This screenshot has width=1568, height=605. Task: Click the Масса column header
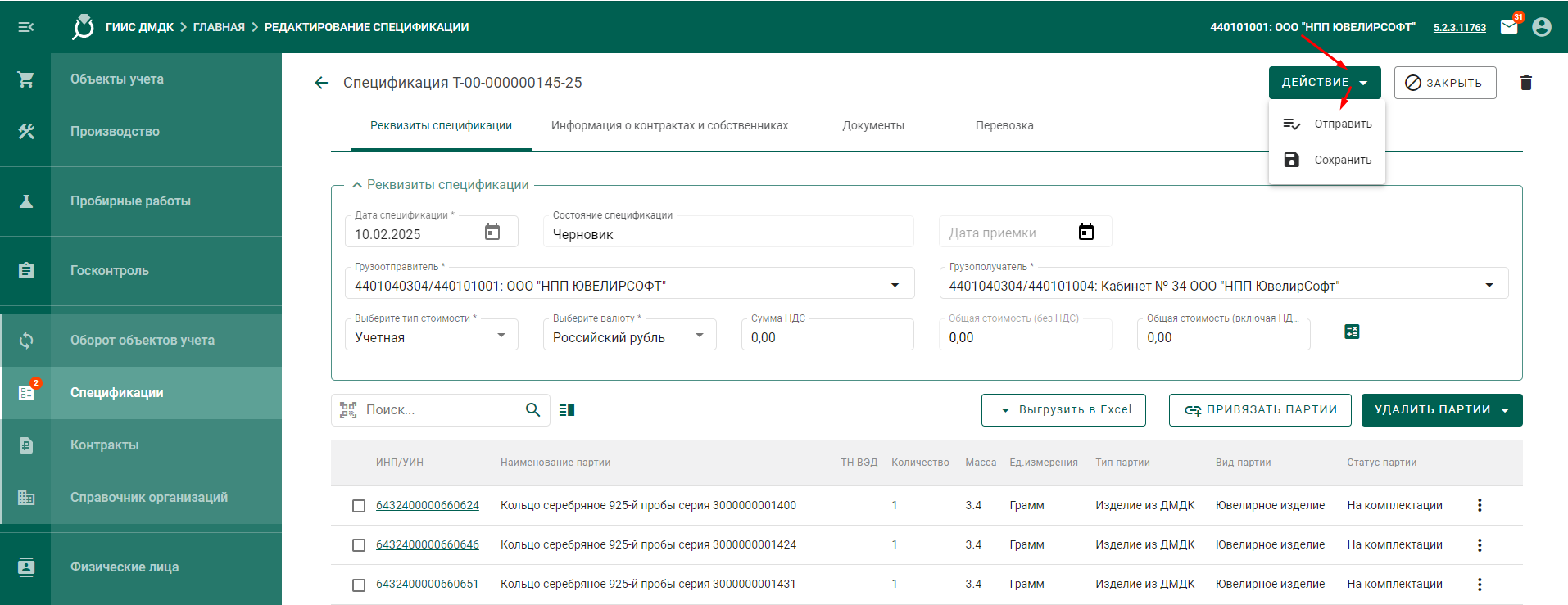[981, 463]
